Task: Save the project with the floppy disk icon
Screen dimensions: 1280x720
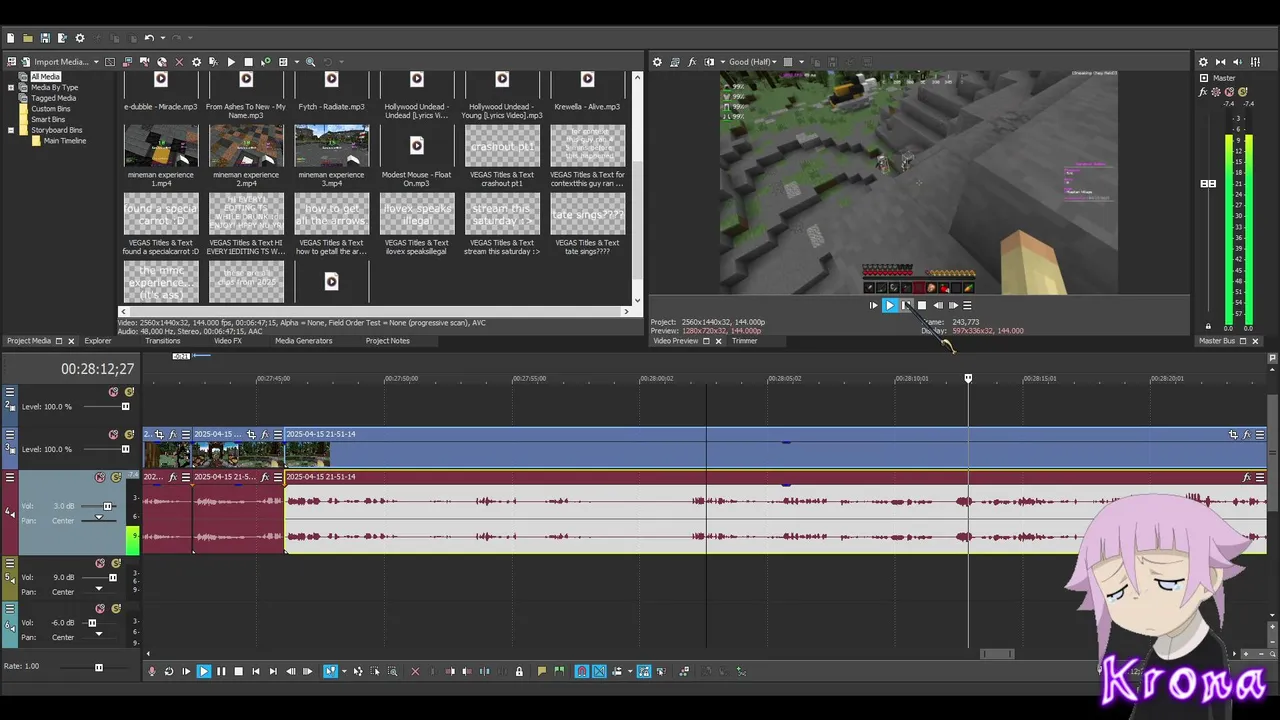Action: 45,38
